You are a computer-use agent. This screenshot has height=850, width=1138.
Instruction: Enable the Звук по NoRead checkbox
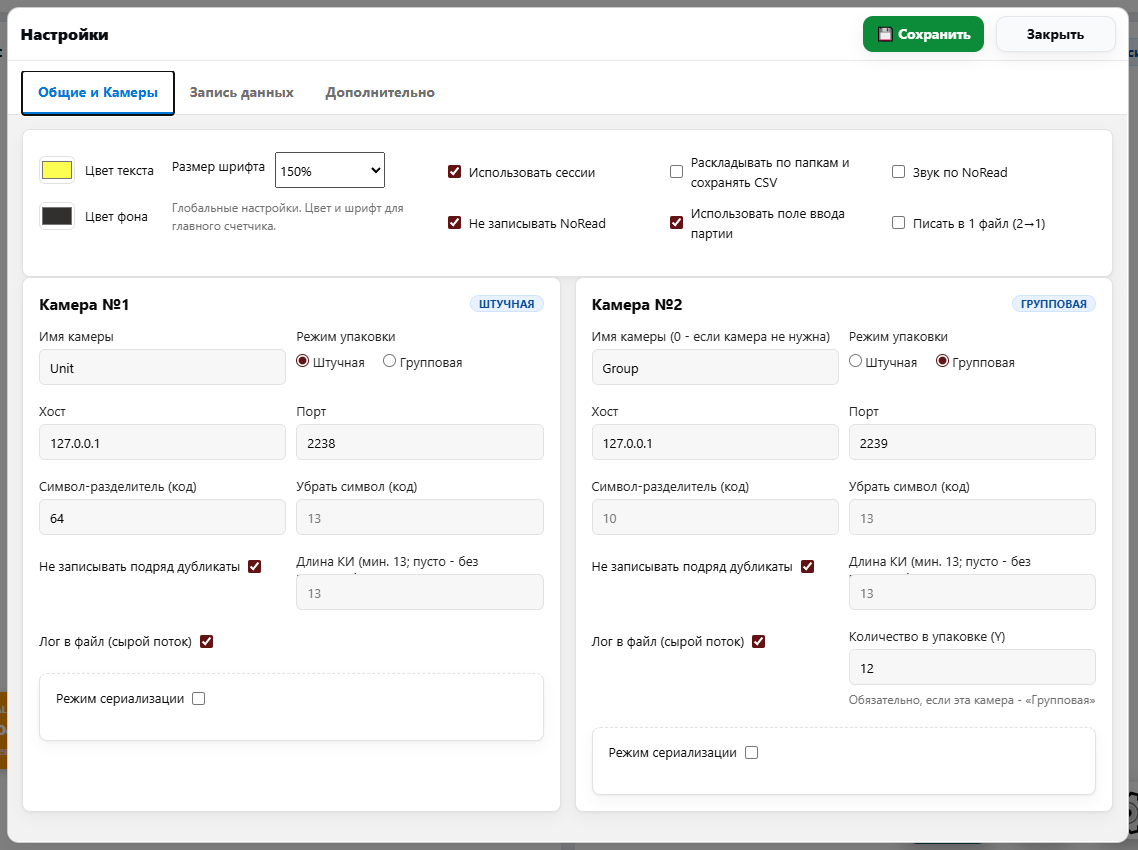click(898, 172)
